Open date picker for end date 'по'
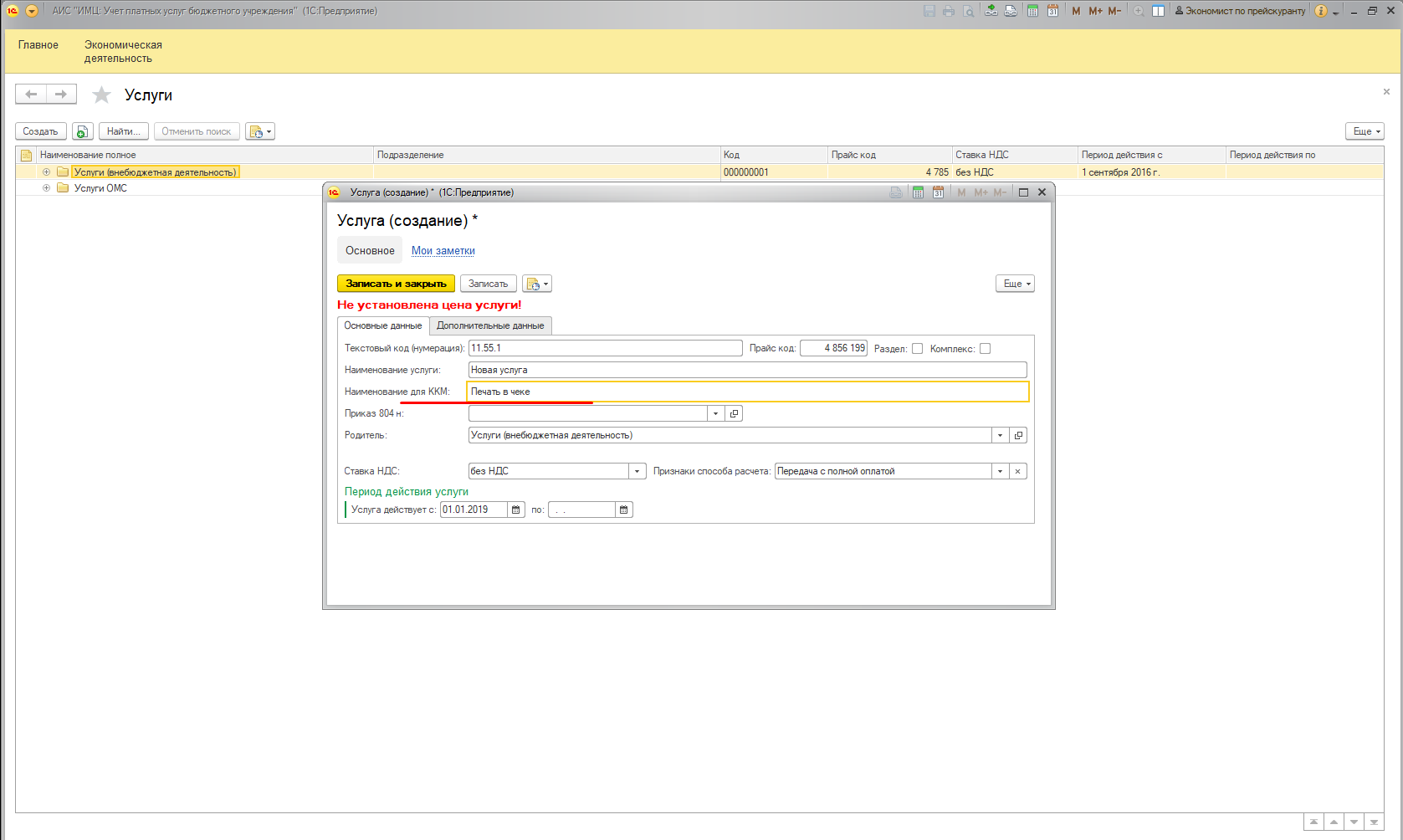1403x840 pixels. click(624, 510)
